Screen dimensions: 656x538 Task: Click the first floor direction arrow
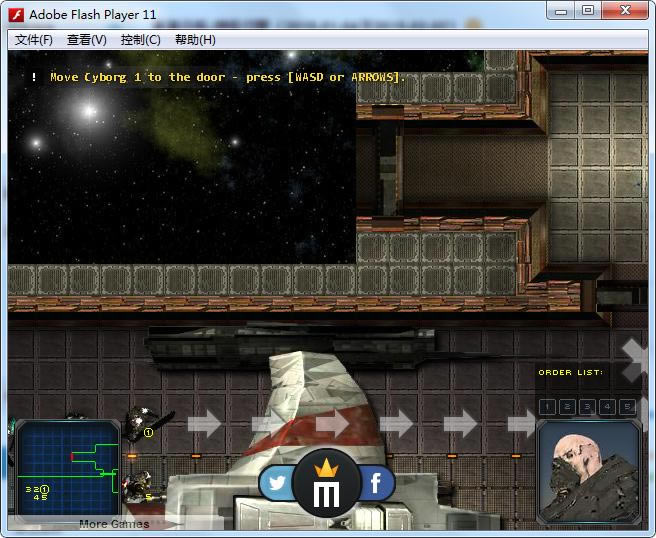pos(204,424)
